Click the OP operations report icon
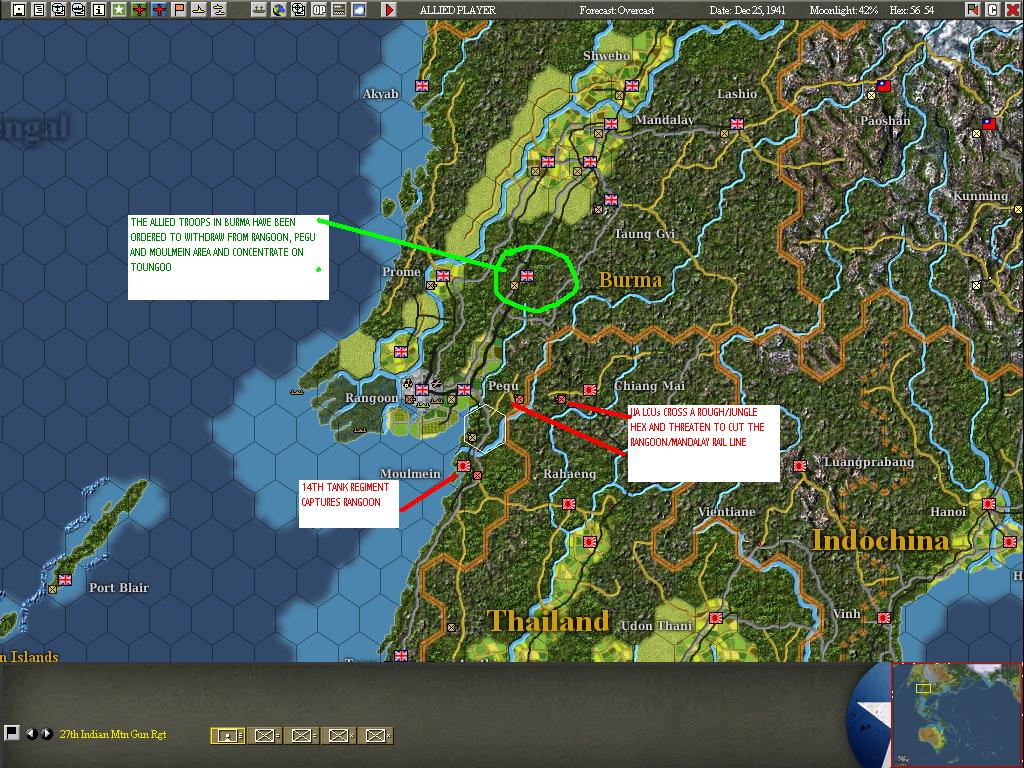The image size is (1024, 768). (x=319, y=10)
